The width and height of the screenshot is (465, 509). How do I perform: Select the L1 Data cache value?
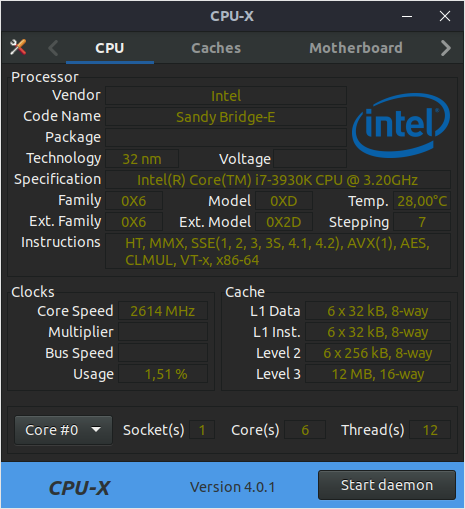pos(378,311)
